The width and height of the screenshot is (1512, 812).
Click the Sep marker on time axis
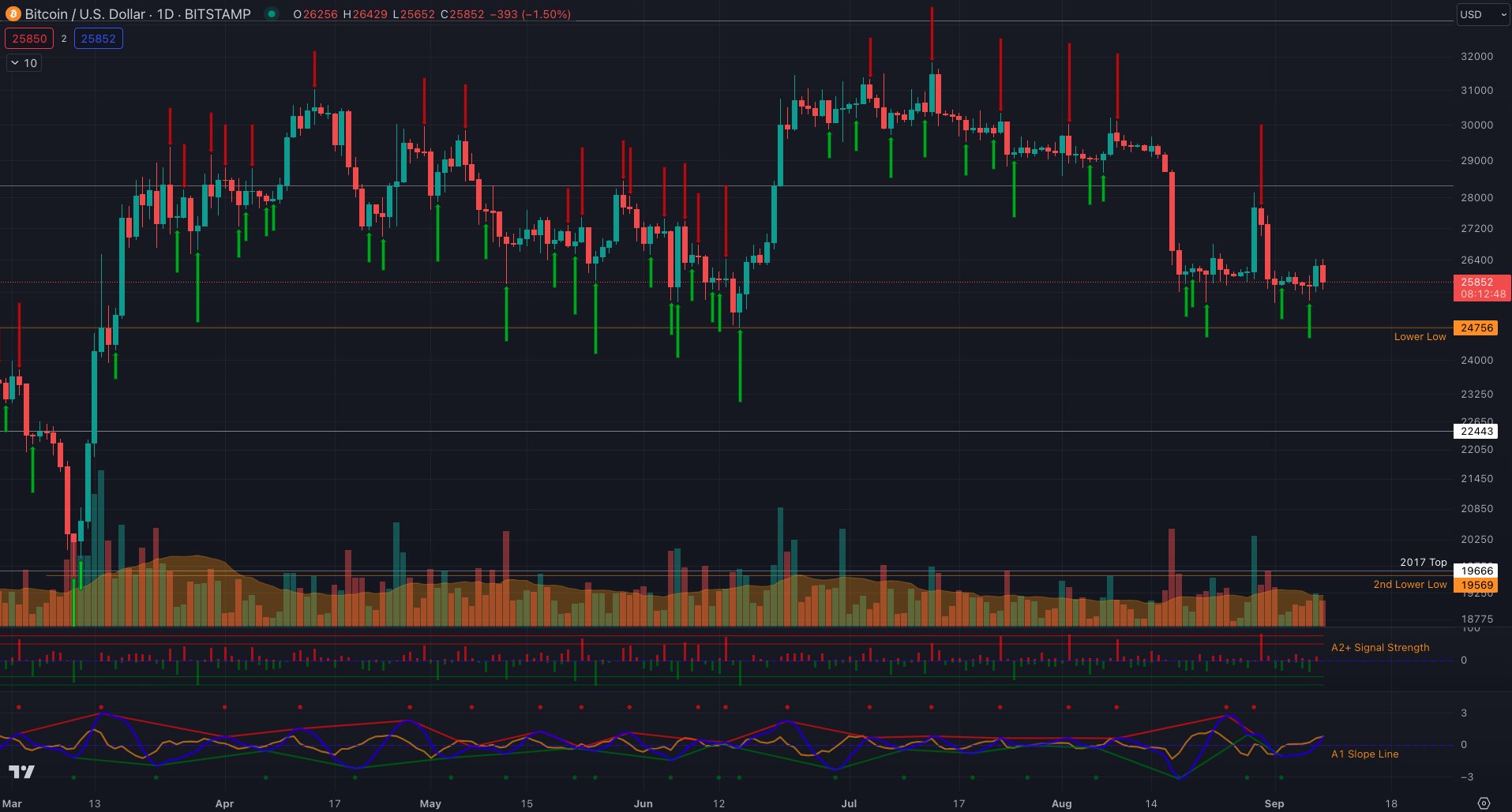(x=1274, y=803)
